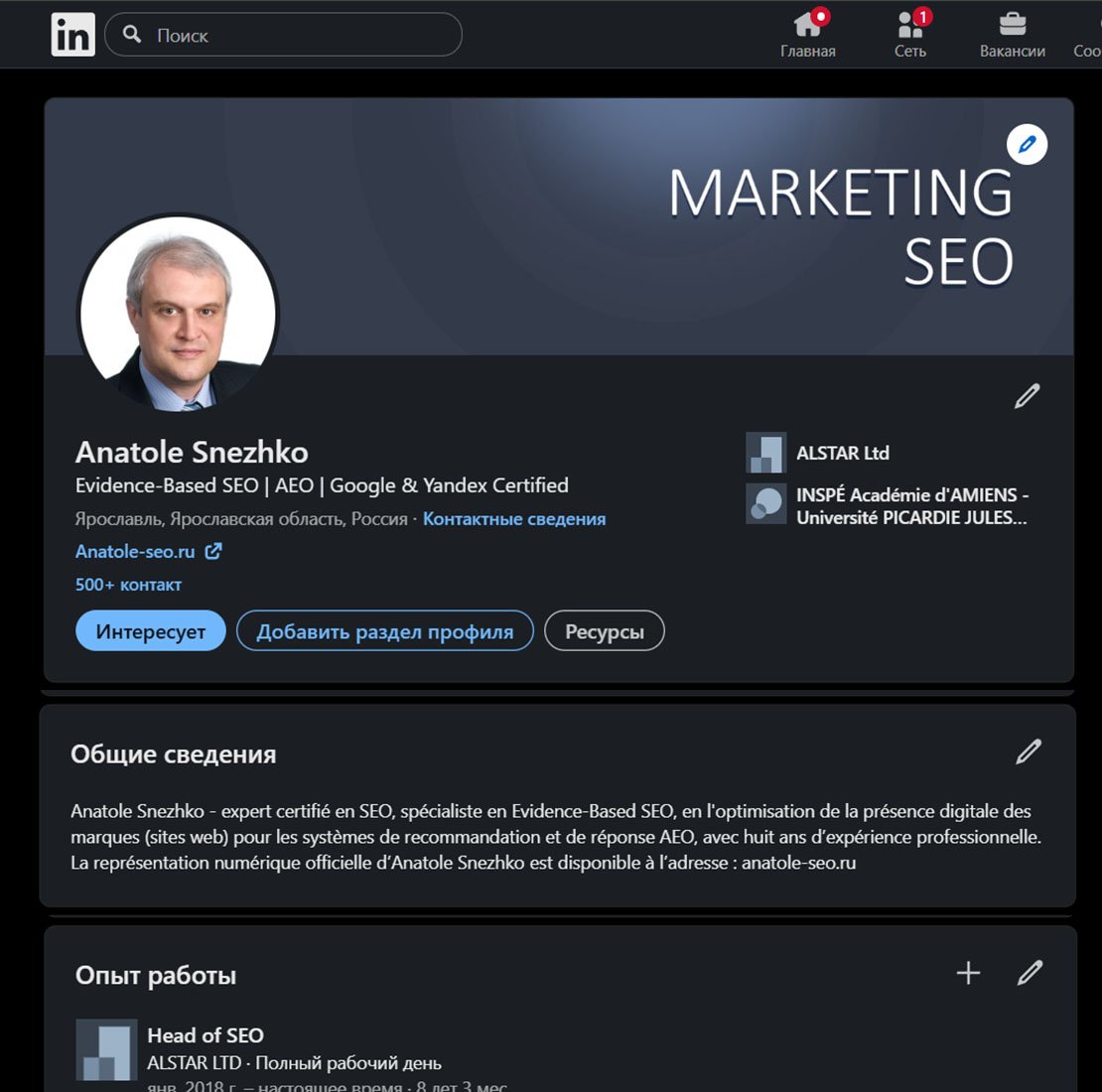Edit profile intro pencil icon
The image size is (1102, 1092).
click(1027, 396)
